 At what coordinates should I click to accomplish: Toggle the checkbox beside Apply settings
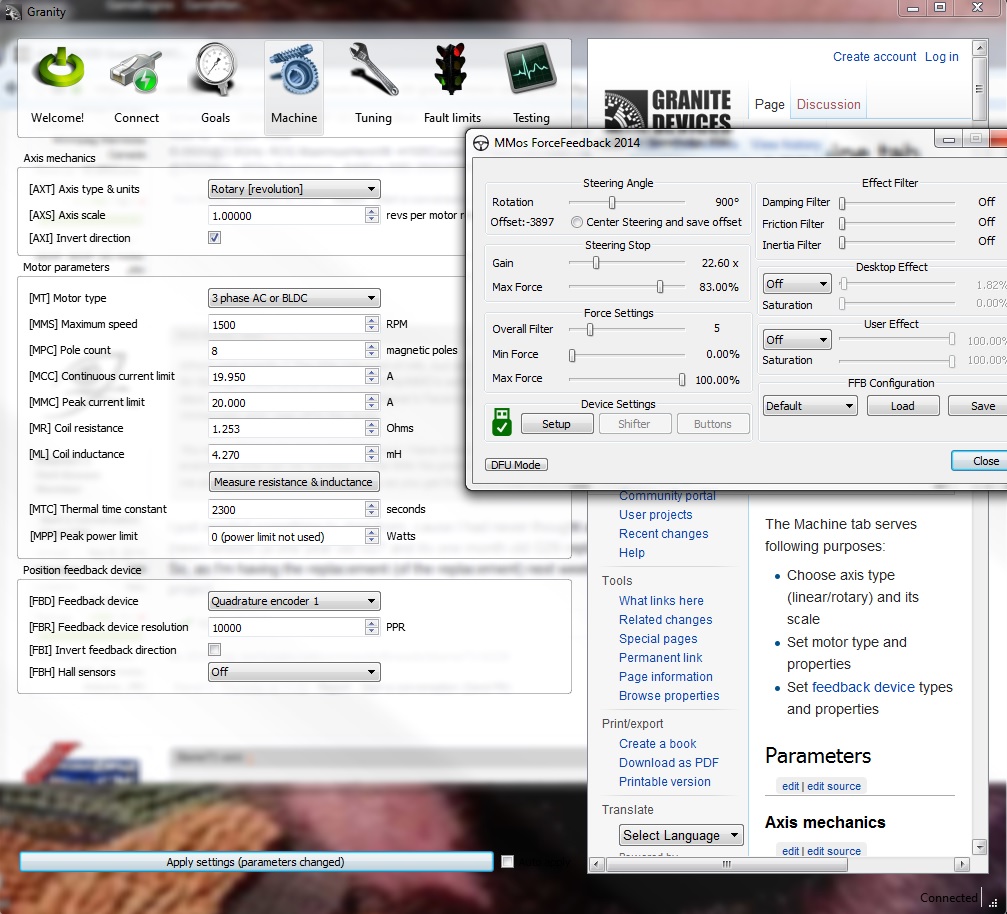tap(507, 861)
